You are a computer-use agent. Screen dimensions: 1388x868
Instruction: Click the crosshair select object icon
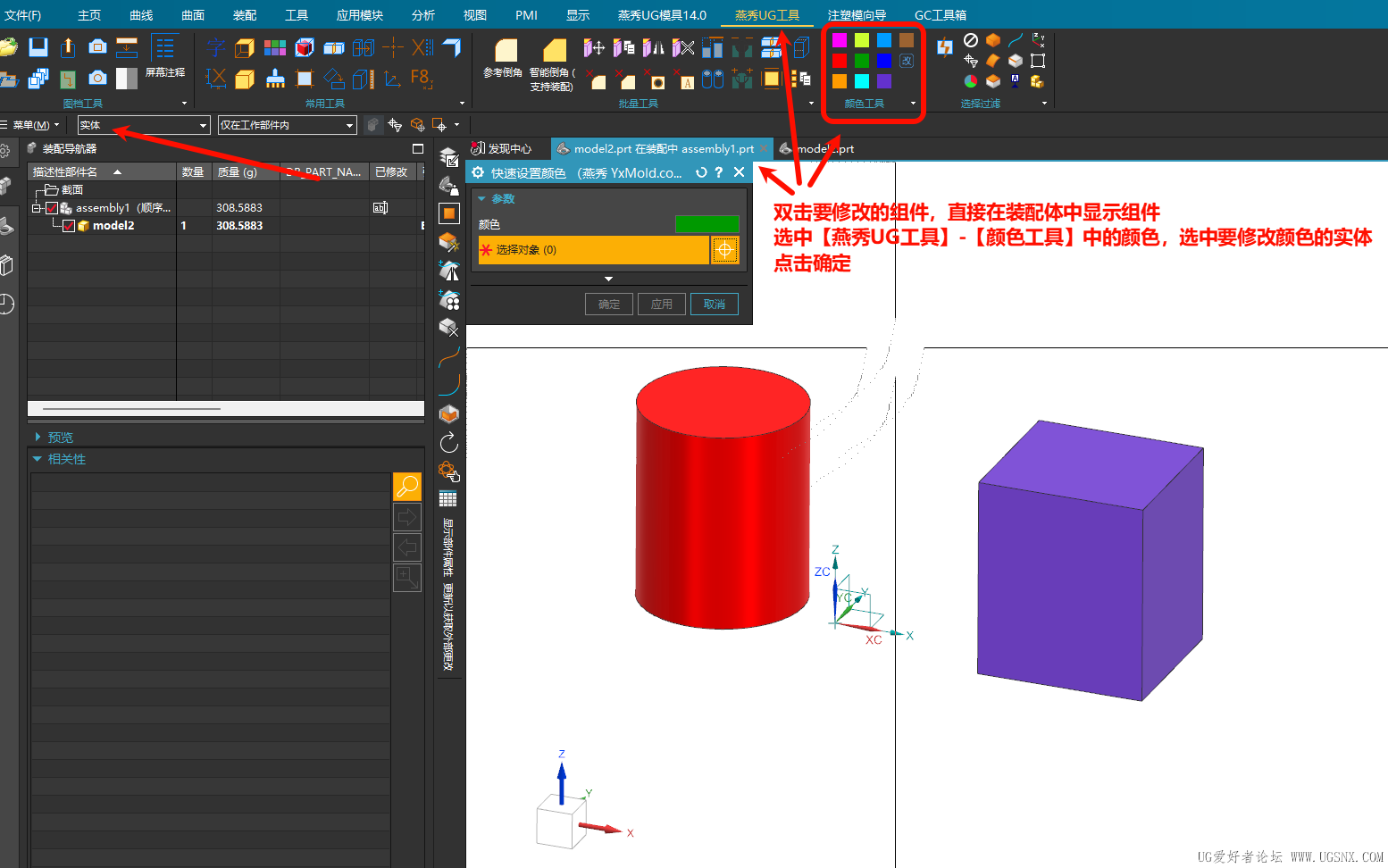(724, 250)
